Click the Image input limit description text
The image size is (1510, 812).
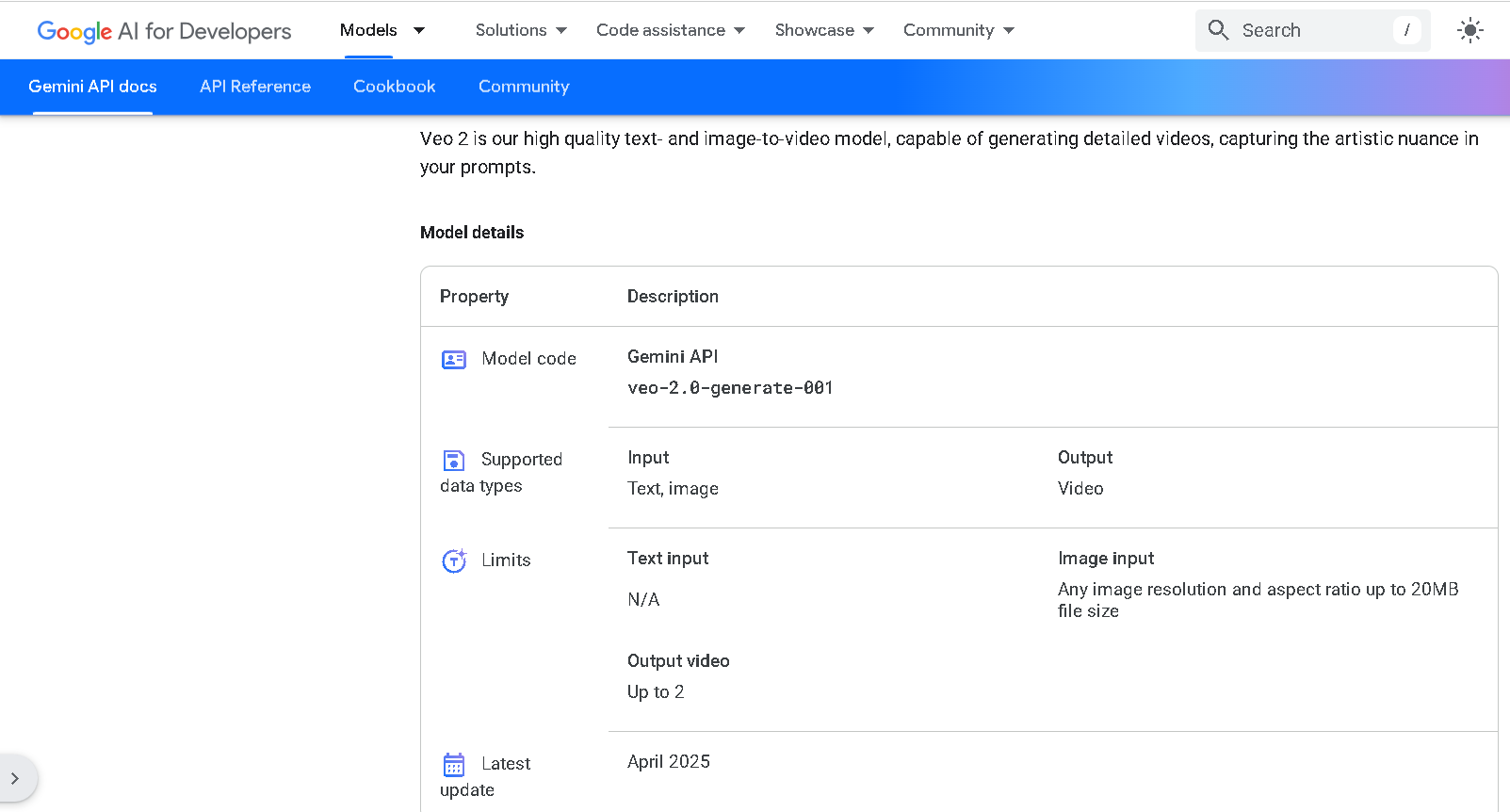(x=1258, y=600)
